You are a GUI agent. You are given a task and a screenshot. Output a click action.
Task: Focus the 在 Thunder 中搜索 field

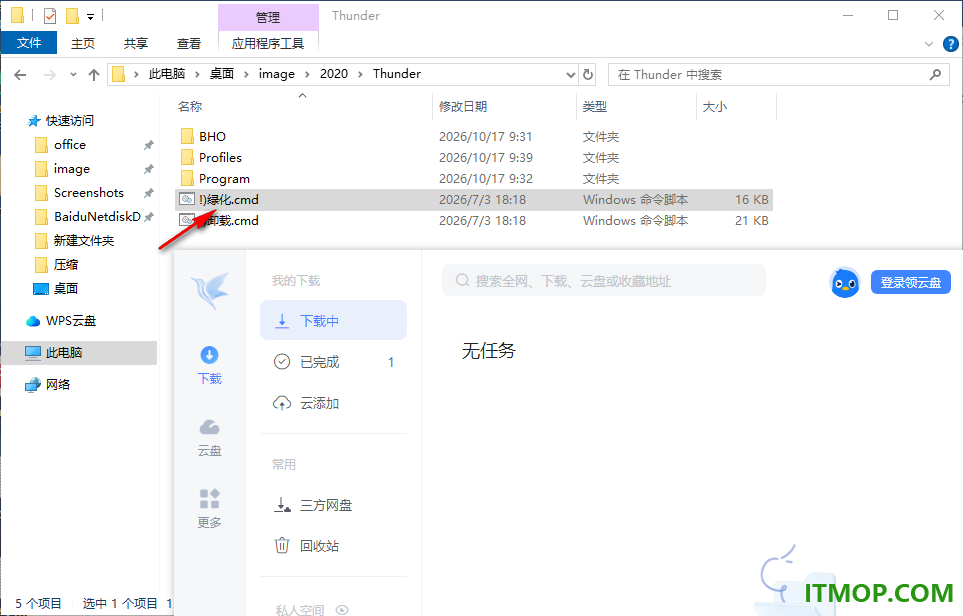[778, 74]
